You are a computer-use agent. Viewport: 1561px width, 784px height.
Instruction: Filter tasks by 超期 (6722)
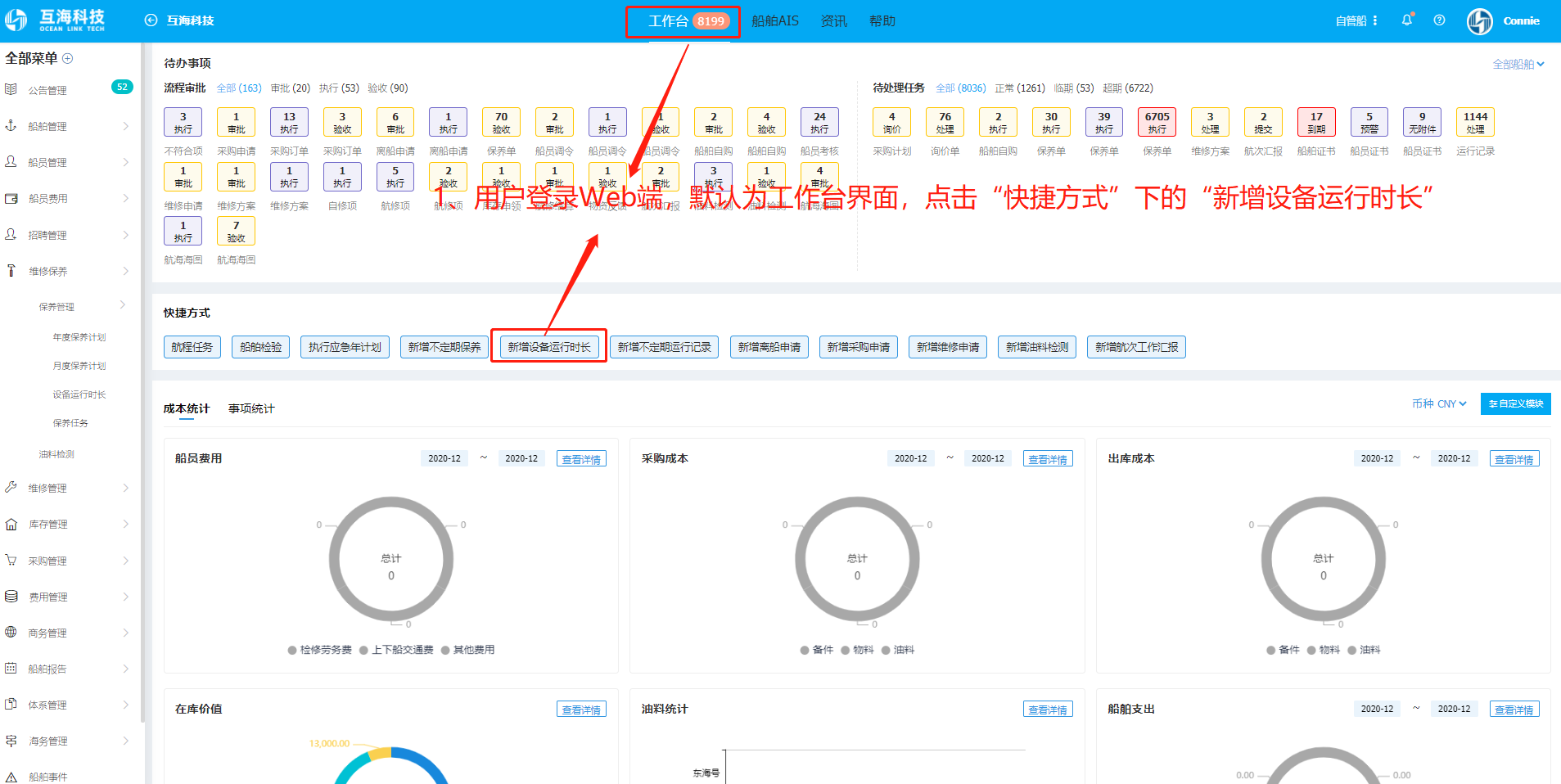1128,88
